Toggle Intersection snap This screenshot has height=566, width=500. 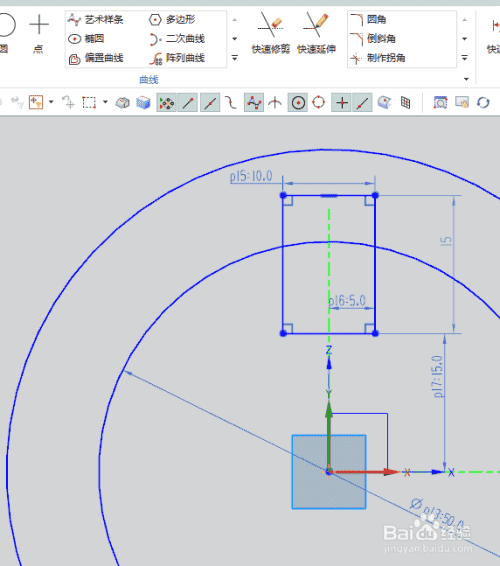(x=275, y=103)
